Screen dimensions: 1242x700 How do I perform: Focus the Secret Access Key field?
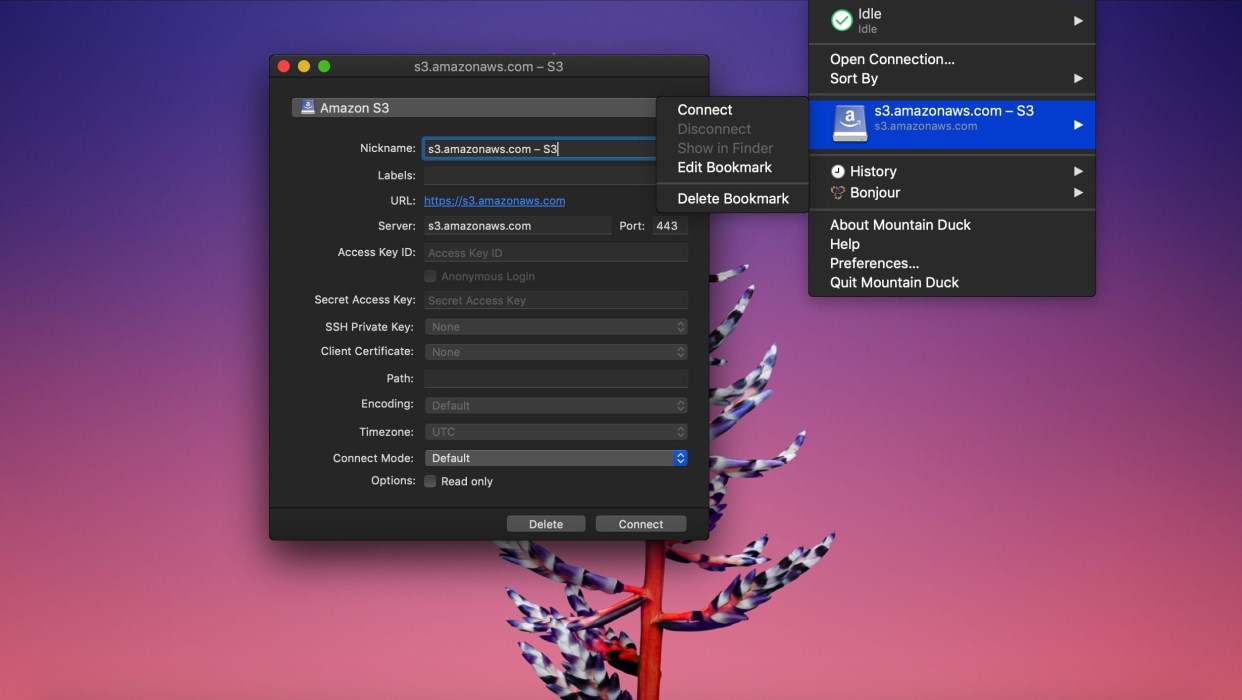pos(556,300)
